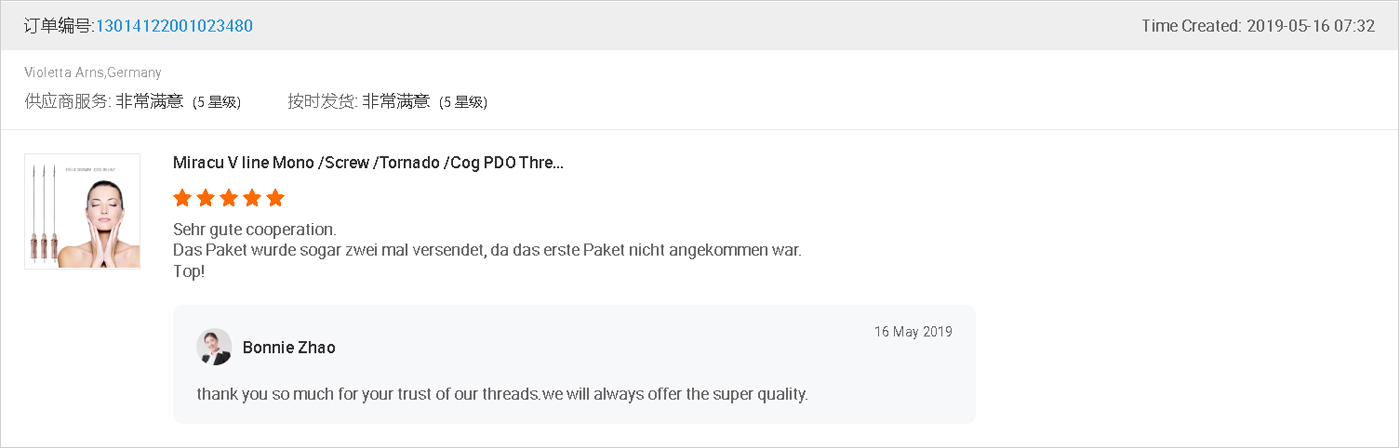Click the first orange rating star
The width and height of the screenshot is (1400, 448).
coord(182,197)
